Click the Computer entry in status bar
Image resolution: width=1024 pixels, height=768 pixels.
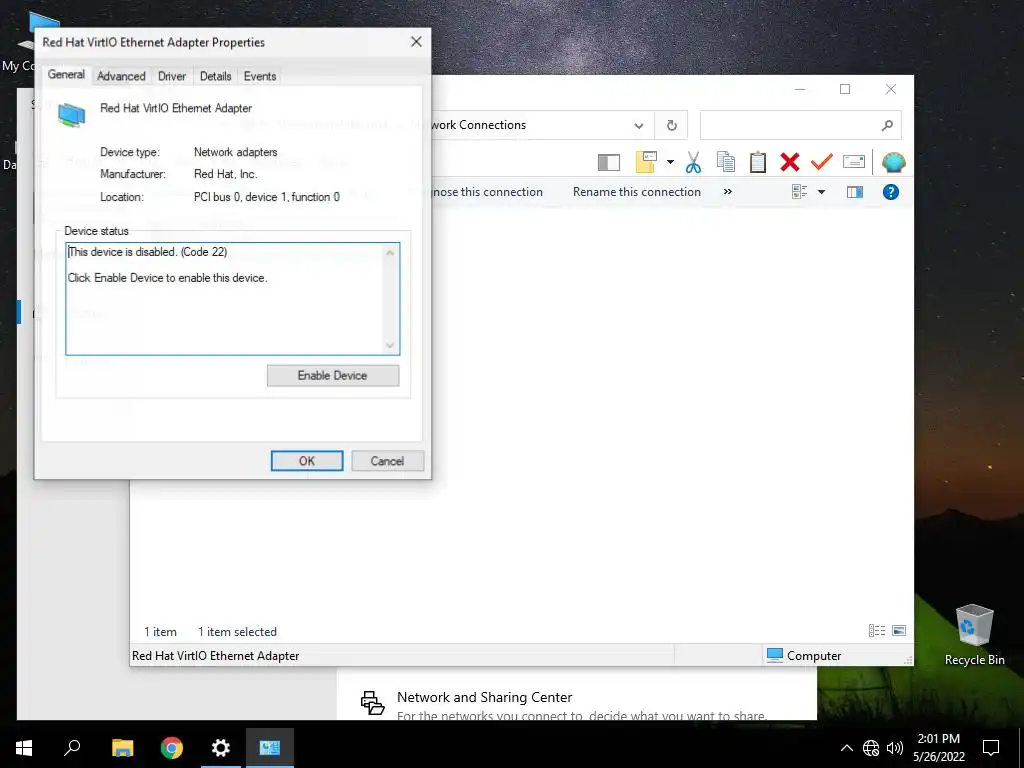click(x=804, y=656)
